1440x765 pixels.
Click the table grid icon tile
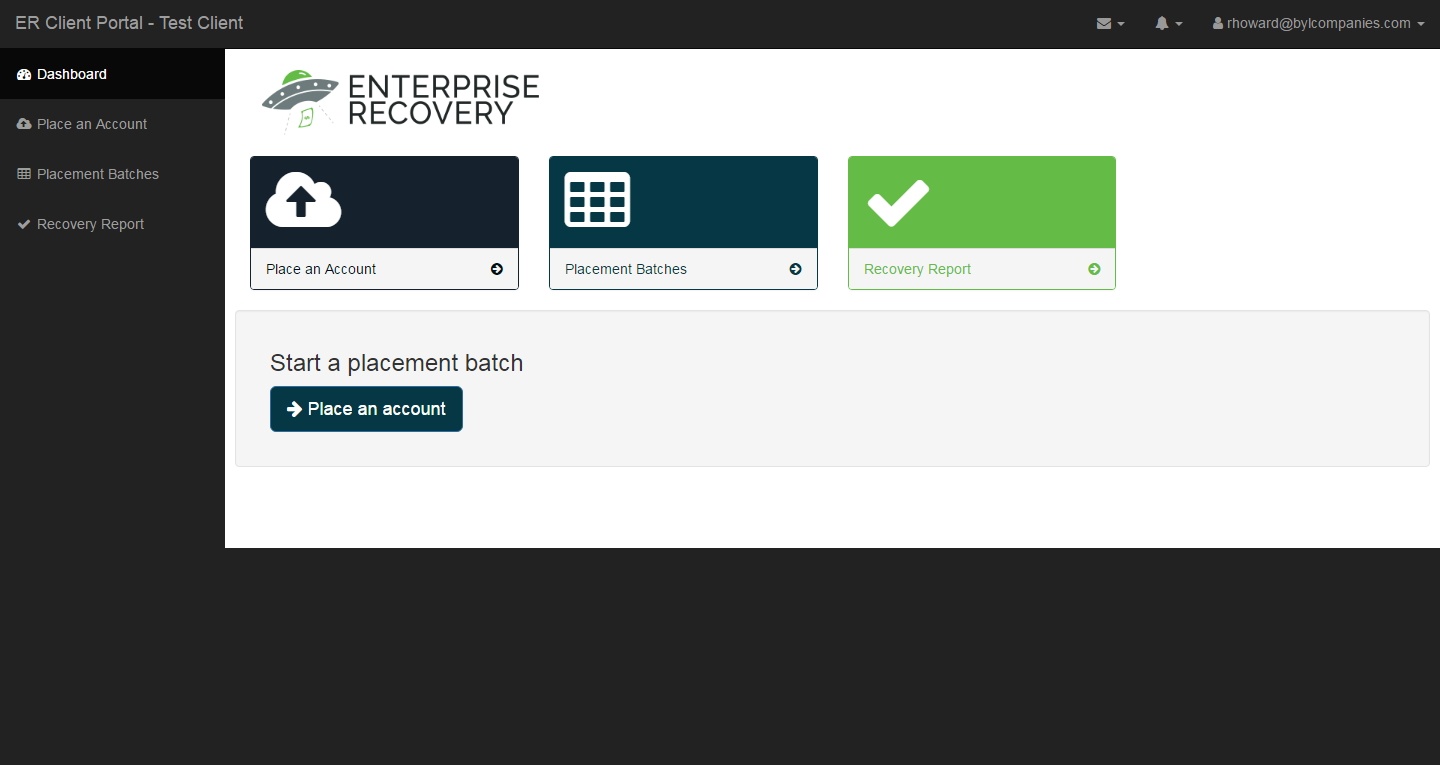click(597, 200)
